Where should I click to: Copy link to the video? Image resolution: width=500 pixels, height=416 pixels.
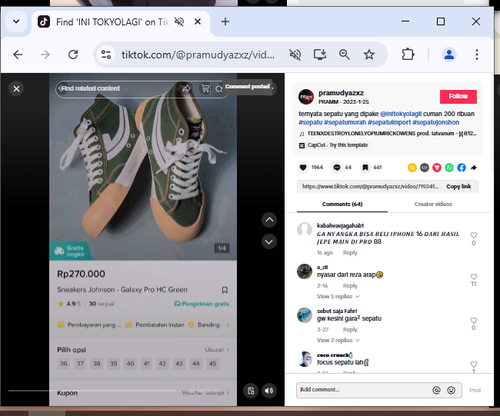point(458,187)
